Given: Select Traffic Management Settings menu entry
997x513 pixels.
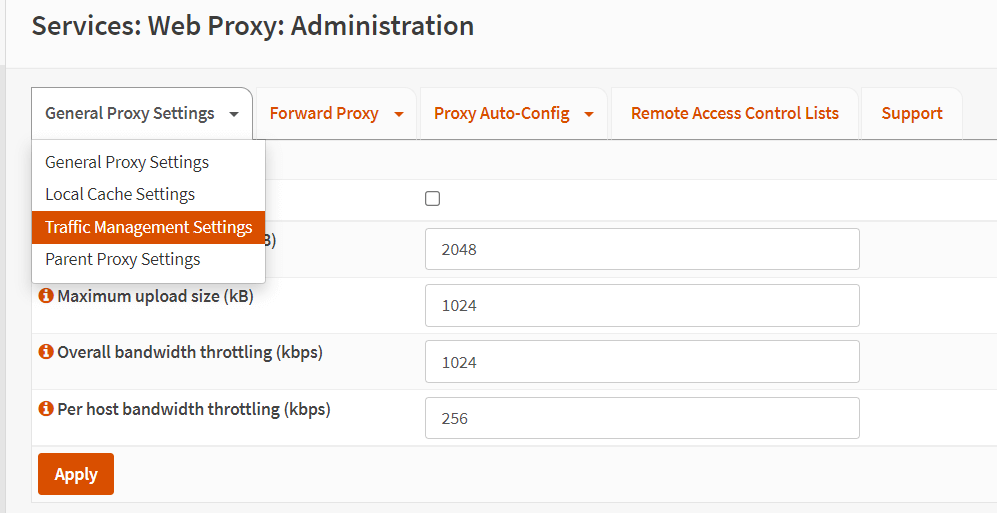Looking at the screenshot, I should tap(148, 227).
